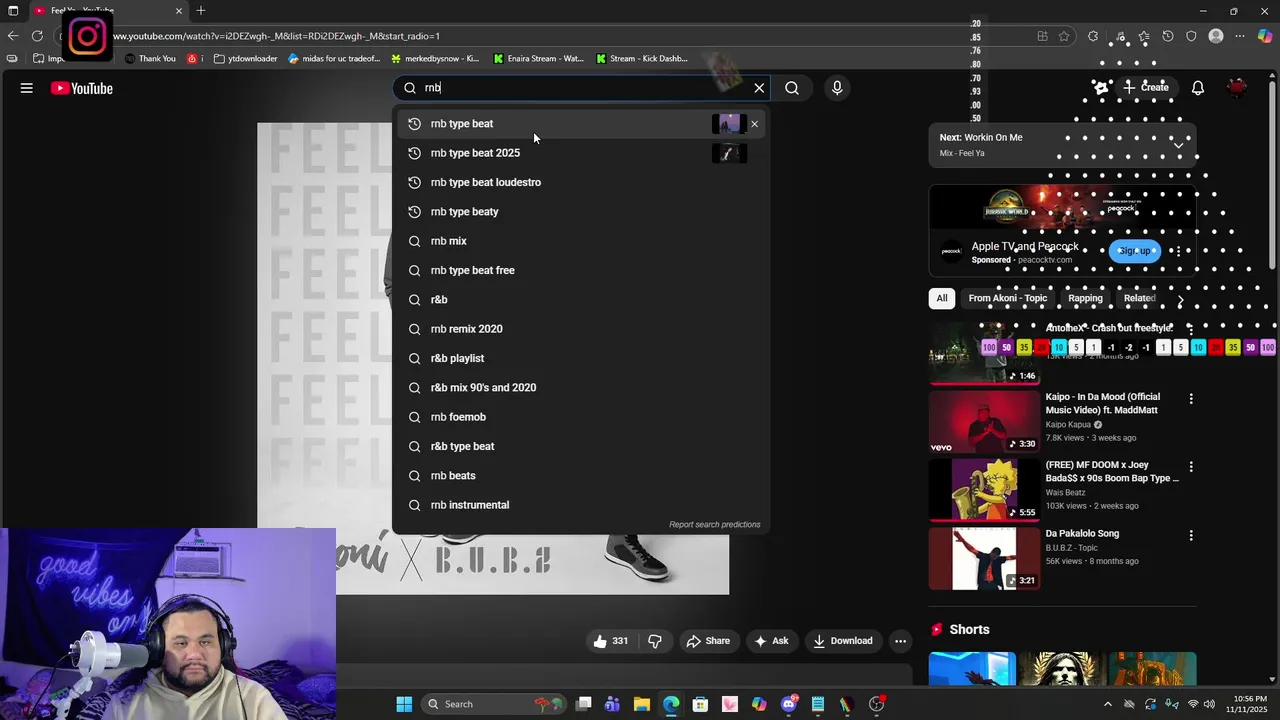
Task: Open Discord from the taskbar
Action: [x=789, y=704]
